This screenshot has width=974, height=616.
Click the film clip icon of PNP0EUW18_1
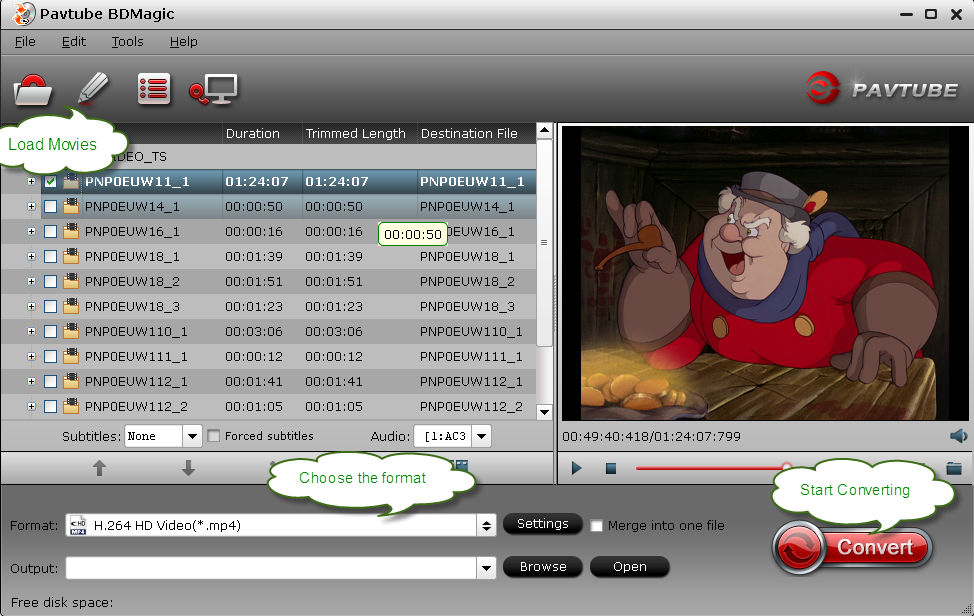(71, 256)
